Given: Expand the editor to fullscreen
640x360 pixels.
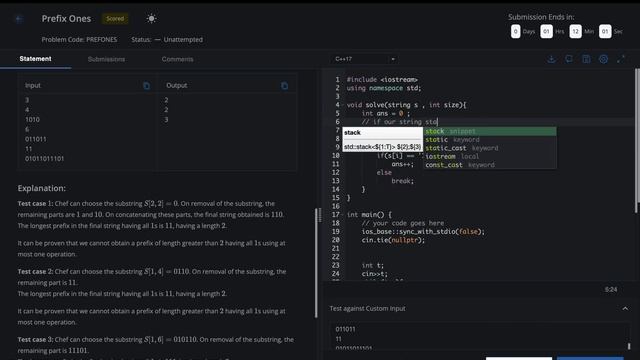Looking at the screenshot, I should click(621, 59).
